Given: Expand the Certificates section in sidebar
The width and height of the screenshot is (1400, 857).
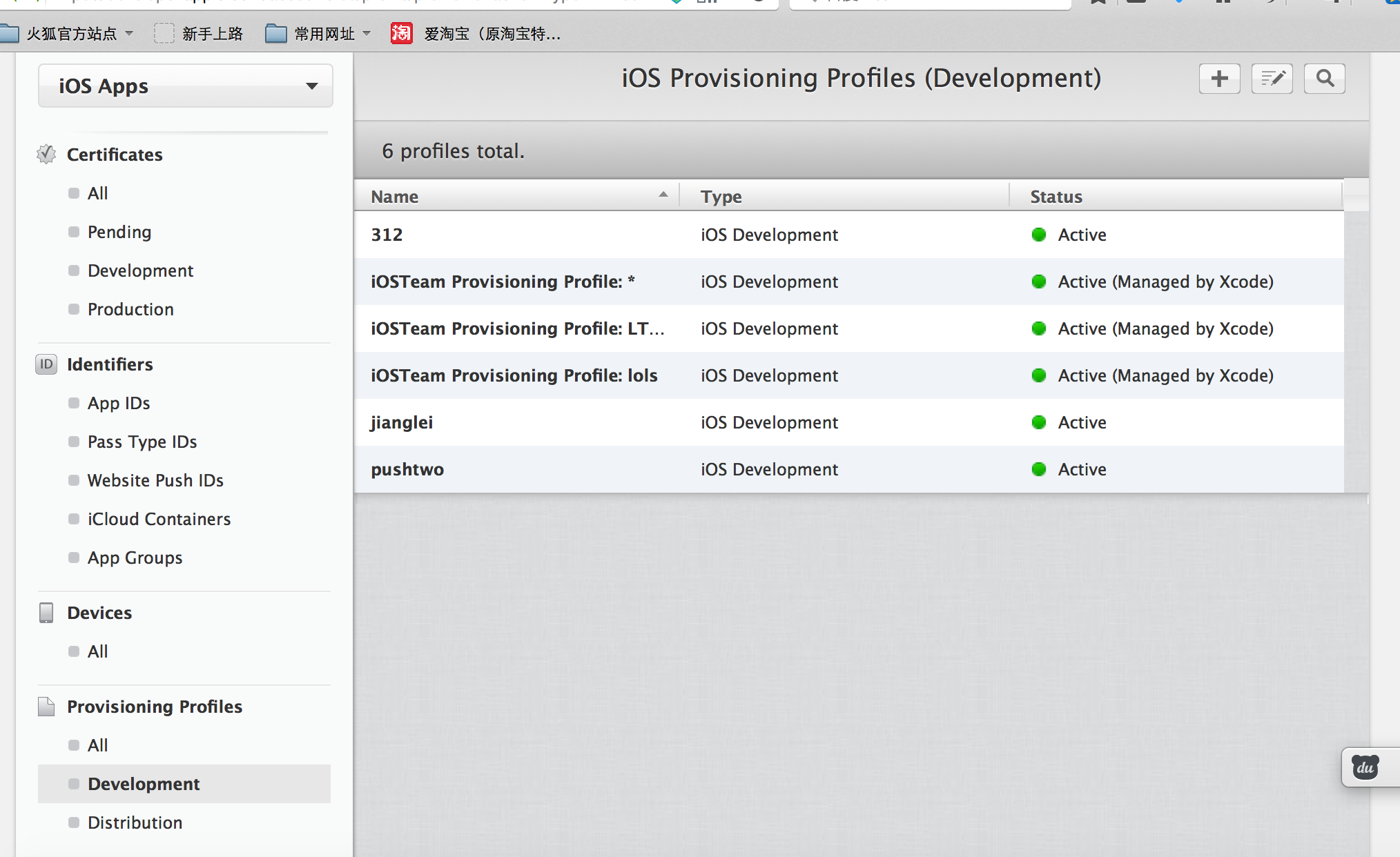Looking at the screenshot, I should (x=113, y=154).
